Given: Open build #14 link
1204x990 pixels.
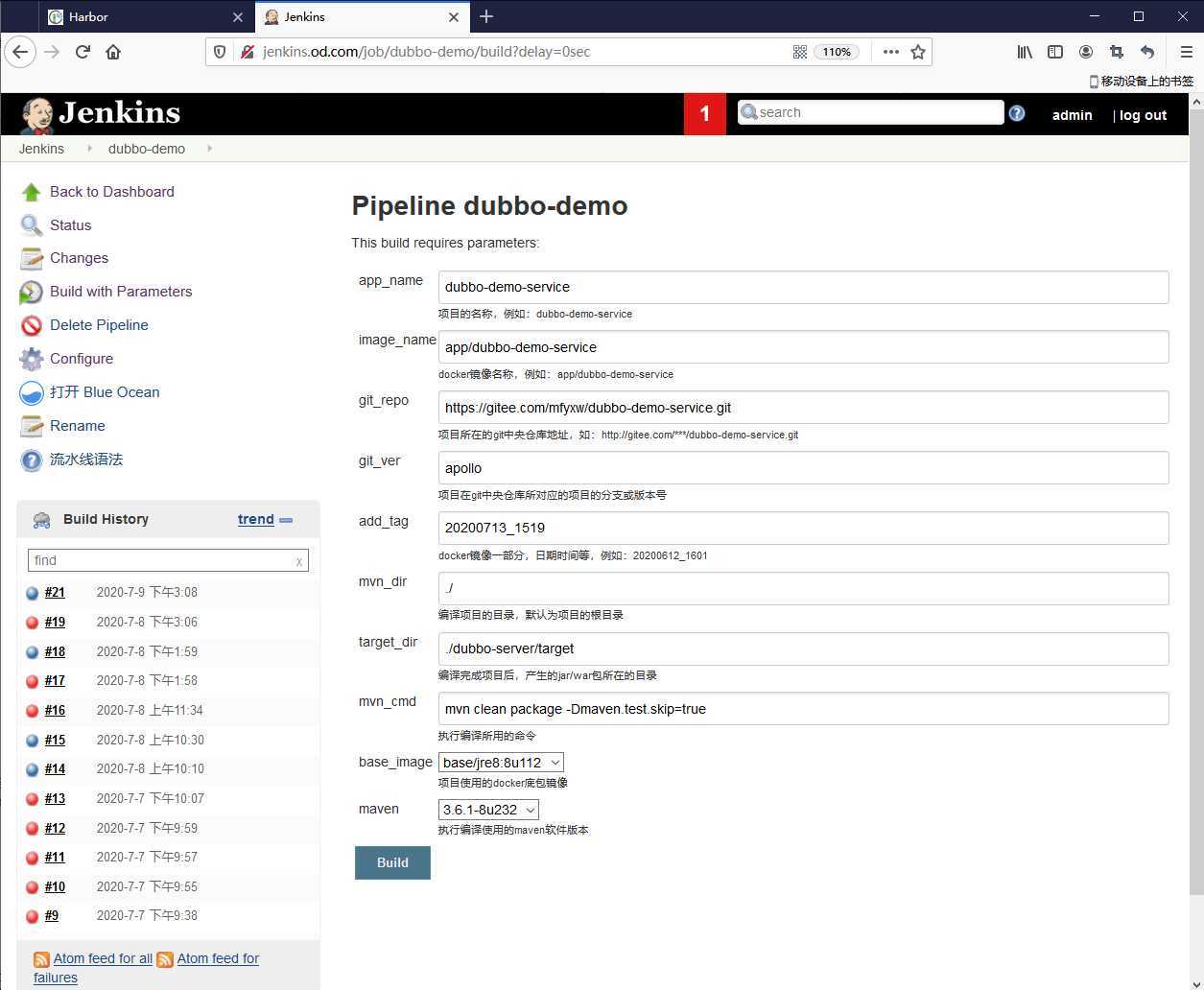Looking at the screenshot, I should point(55,769).
